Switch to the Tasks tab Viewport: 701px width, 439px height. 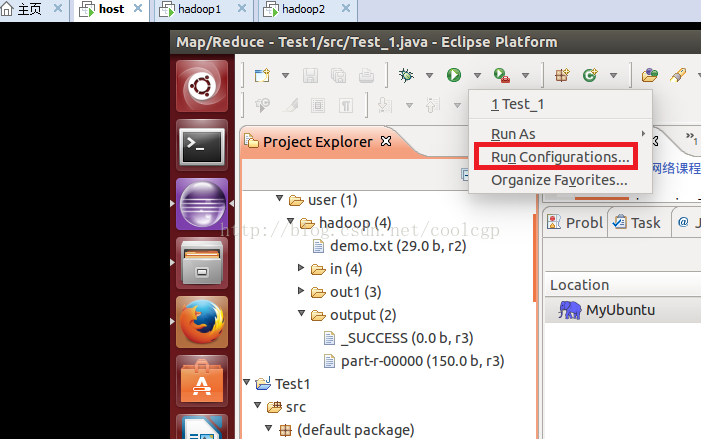(637, 222)
